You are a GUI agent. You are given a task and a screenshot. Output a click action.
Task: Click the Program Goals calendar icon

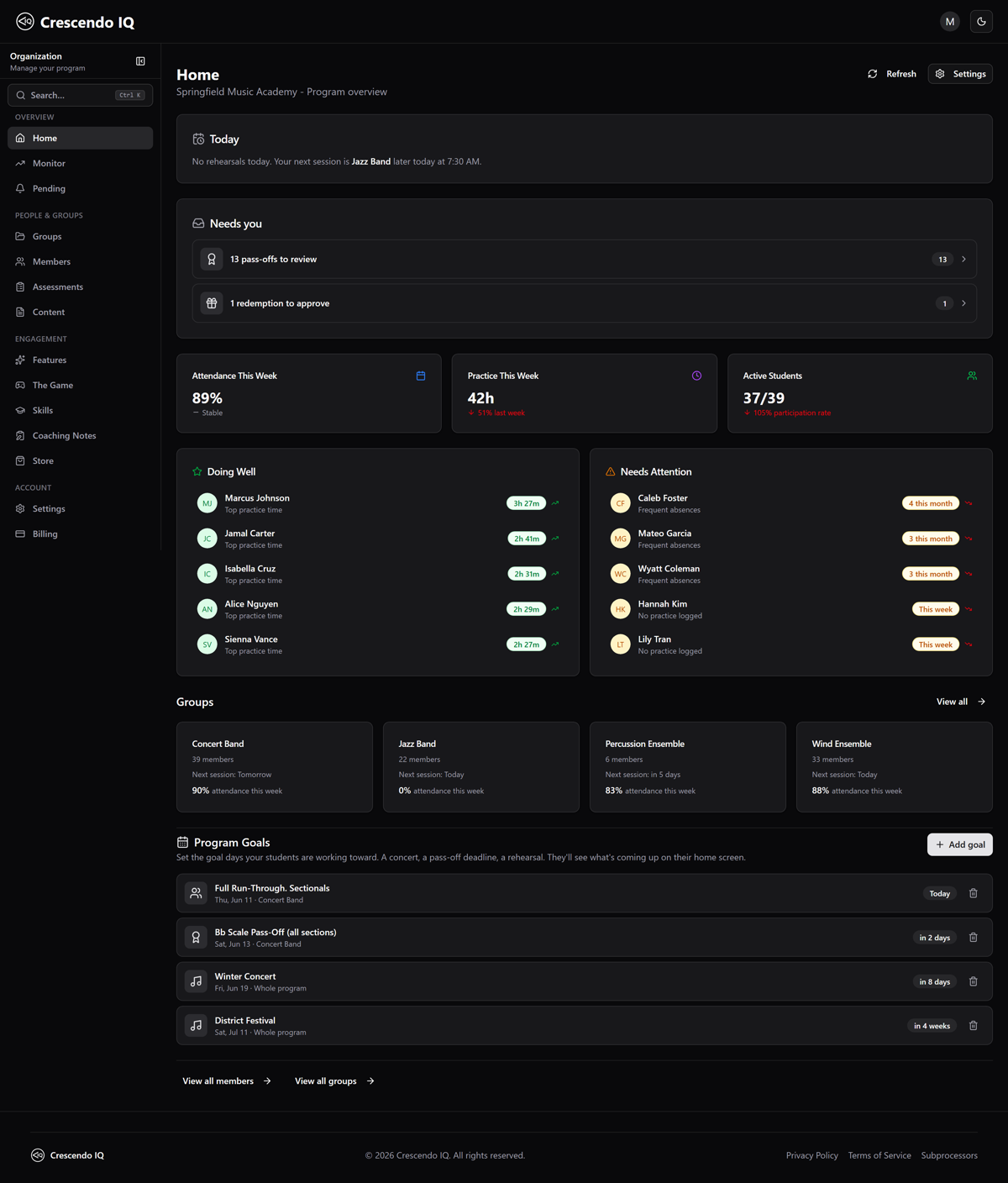tap(182, 842)
